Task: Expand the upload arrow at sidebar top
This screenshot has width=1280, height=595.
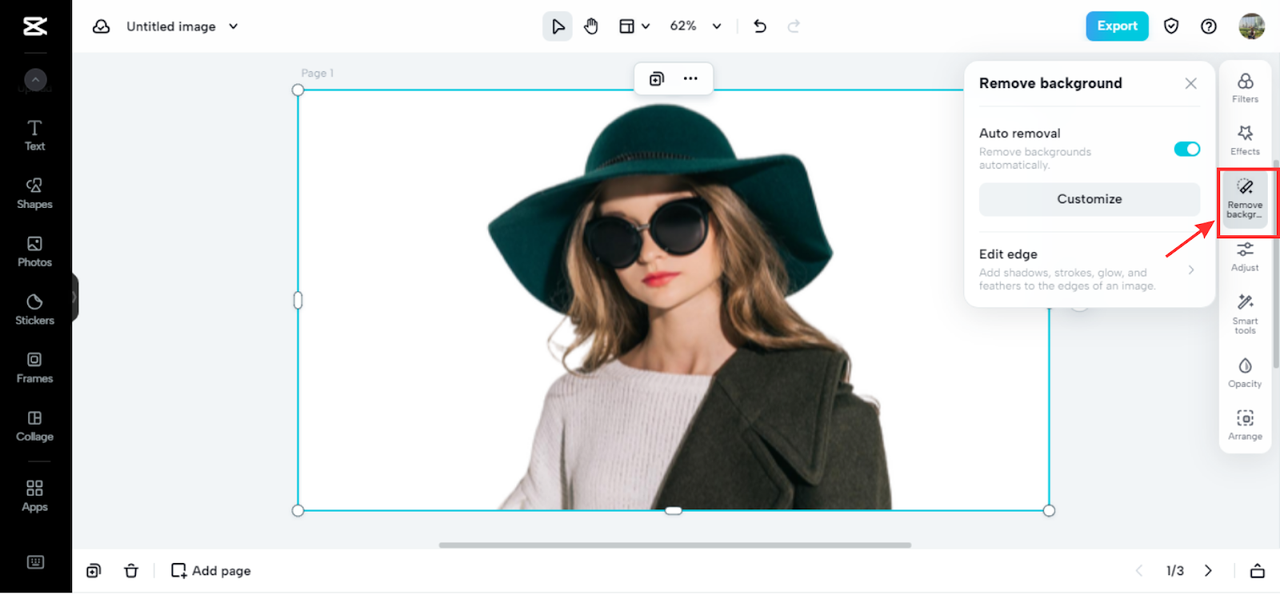Action: [x=35, y=80]
